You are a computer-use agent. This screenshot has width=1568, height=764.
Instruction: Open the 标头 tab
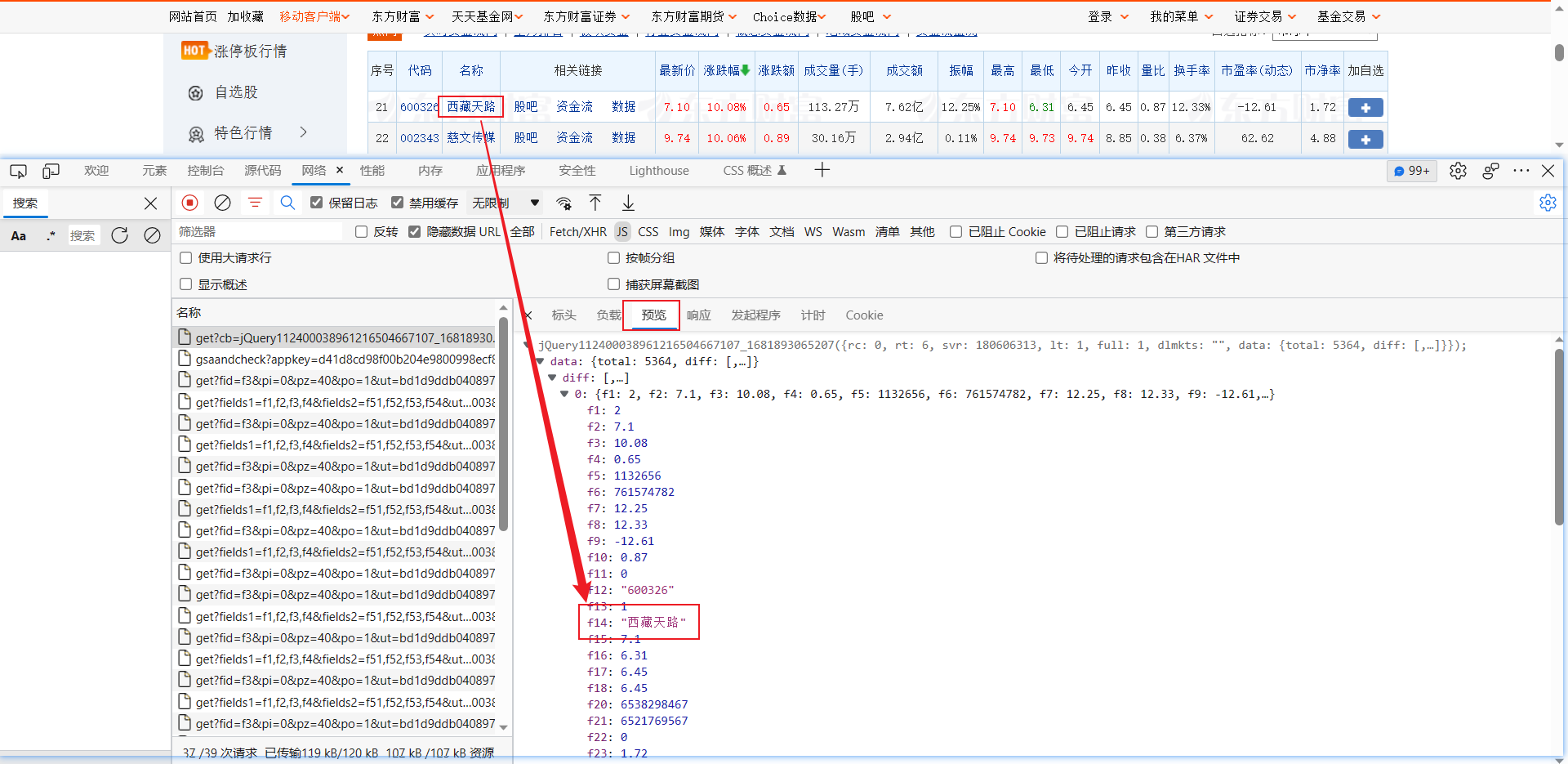(563, 315)
